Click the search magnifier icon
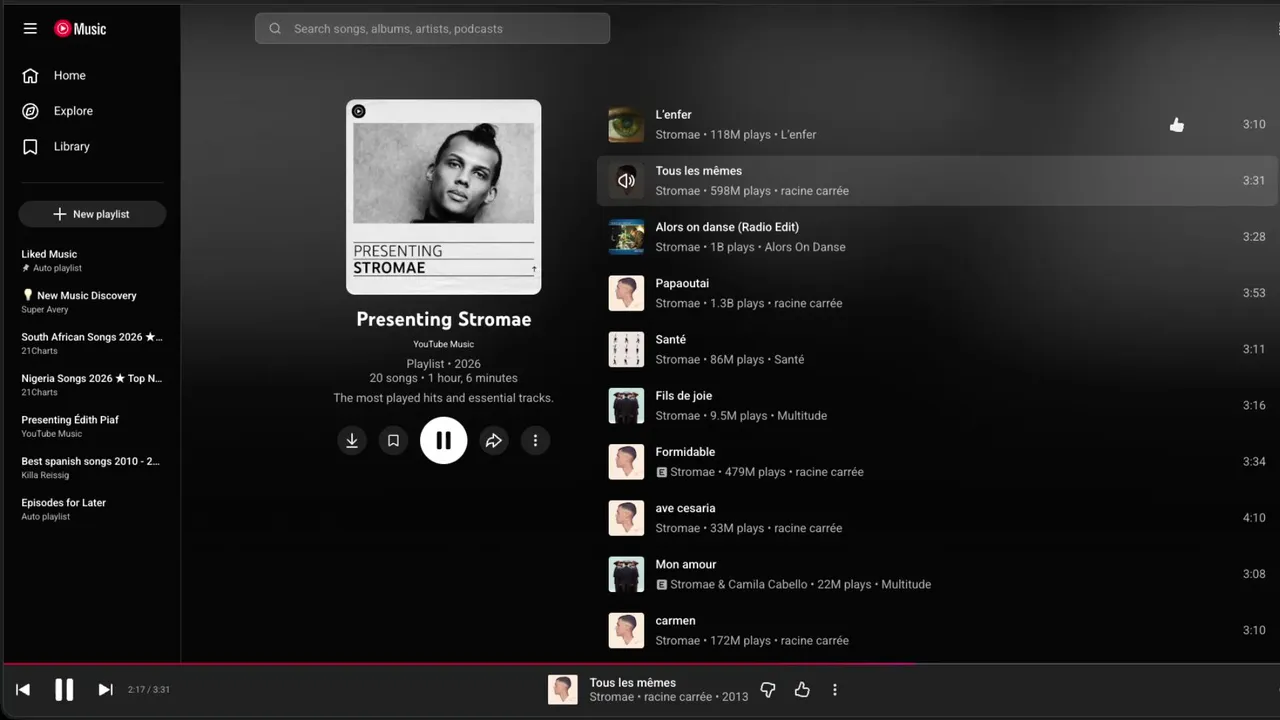1280x720 pixels. (x=275, y=29)
